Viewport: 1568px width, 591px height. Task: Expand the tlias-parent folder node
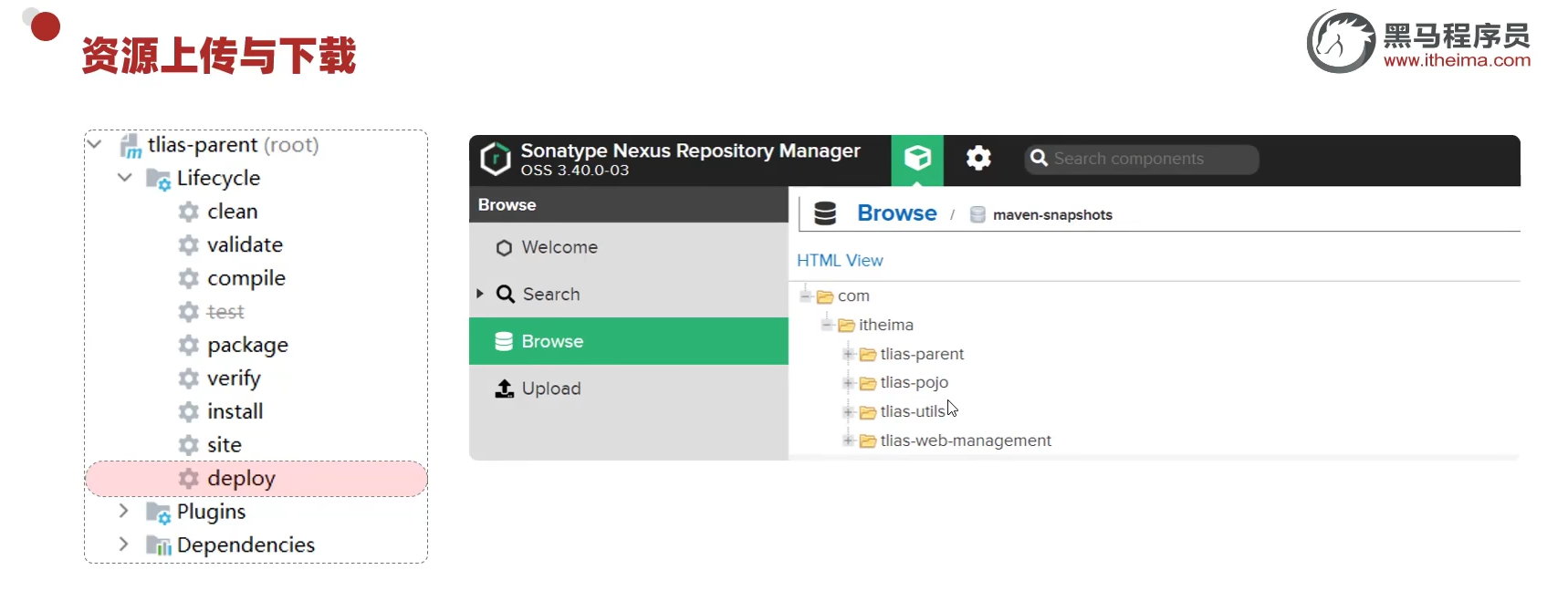click(x=848, y=354)
